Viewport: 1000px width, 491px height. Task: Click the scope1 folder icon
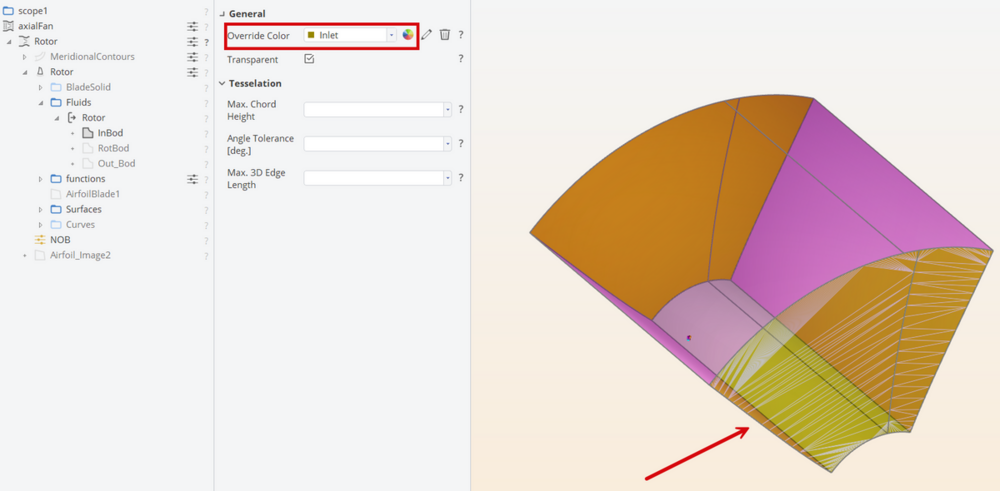(8, 11)
